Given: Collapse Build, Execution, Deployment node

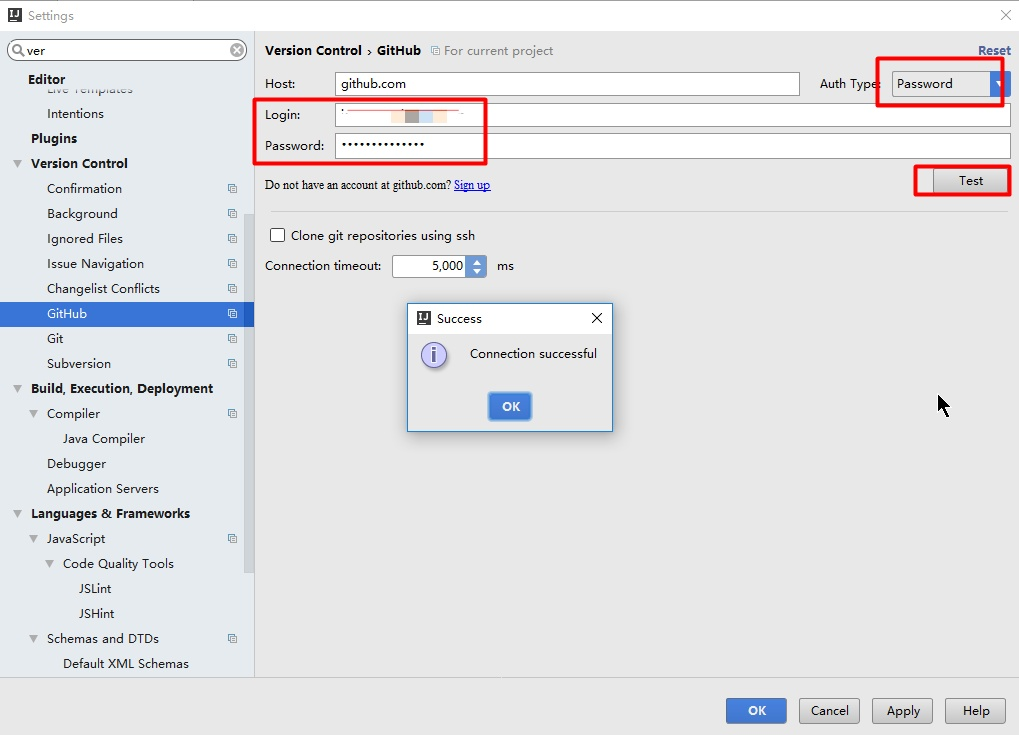Looking at the screenshot, I should point(18,389).
